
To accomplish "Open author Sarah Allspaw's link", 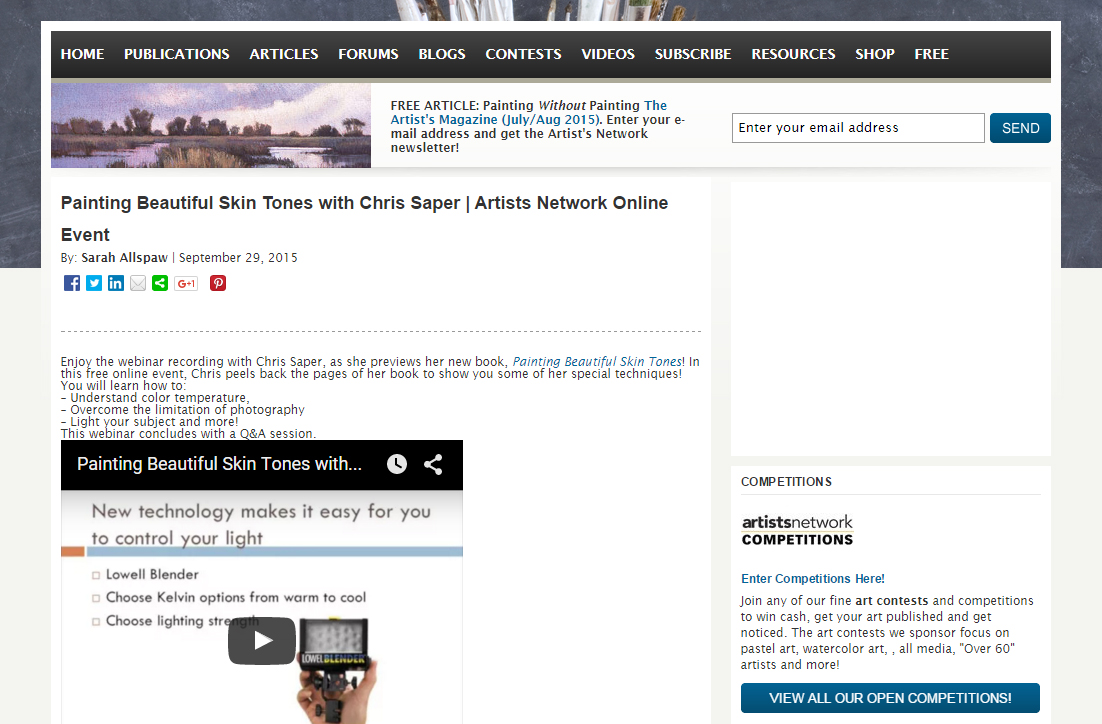I will (124, 257).
